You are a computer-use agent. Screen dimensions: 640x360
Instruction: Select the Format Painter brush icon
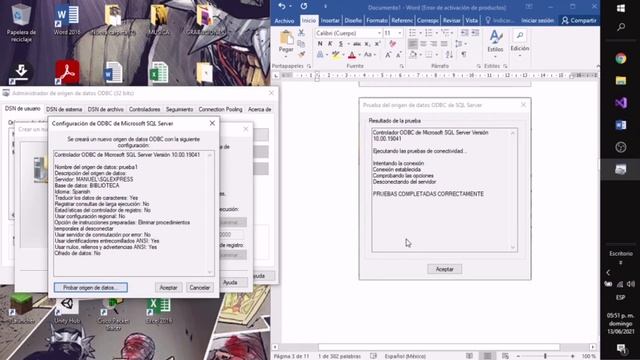pos(301,54)
